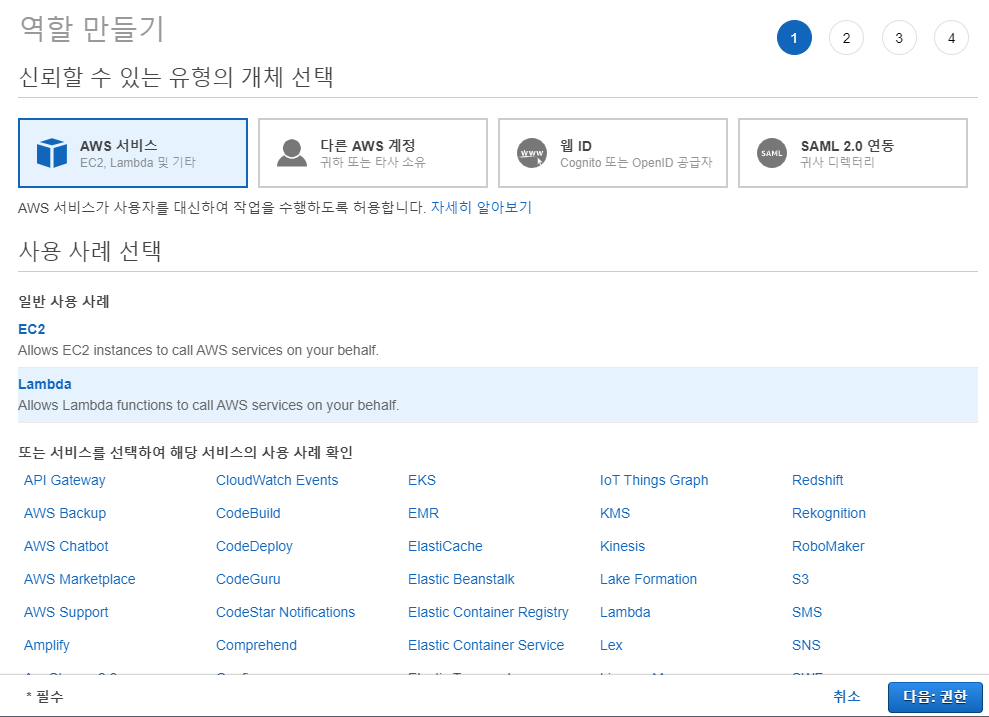Screen dimensions: 989x717
Task: Select SNS service
Action: pos(806,645)
